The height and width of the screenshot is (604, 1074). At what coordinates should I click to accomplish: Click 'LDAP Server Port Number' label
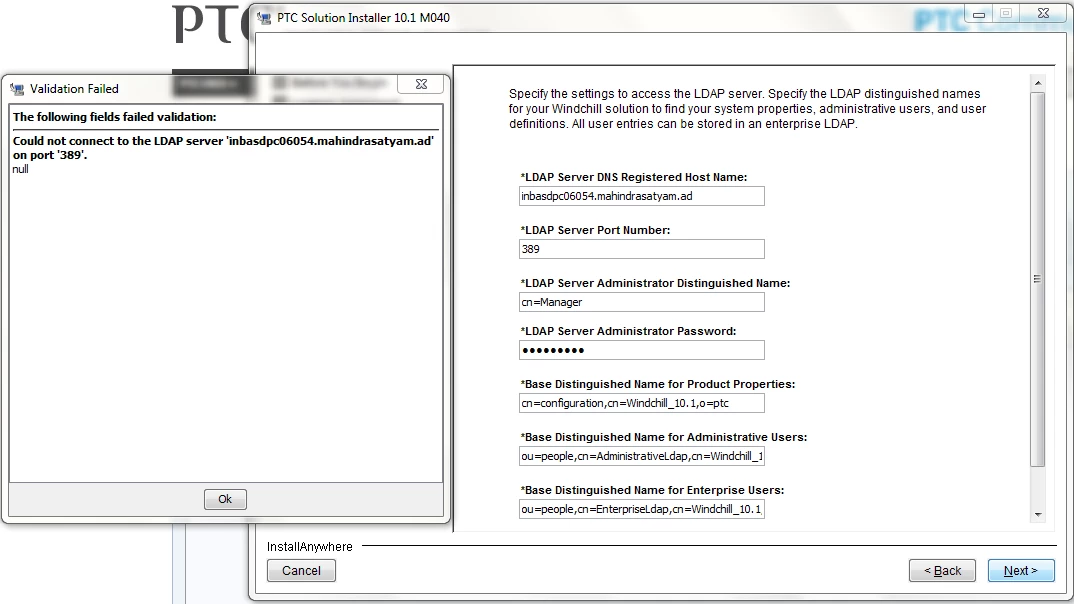(x=595, y=230)
